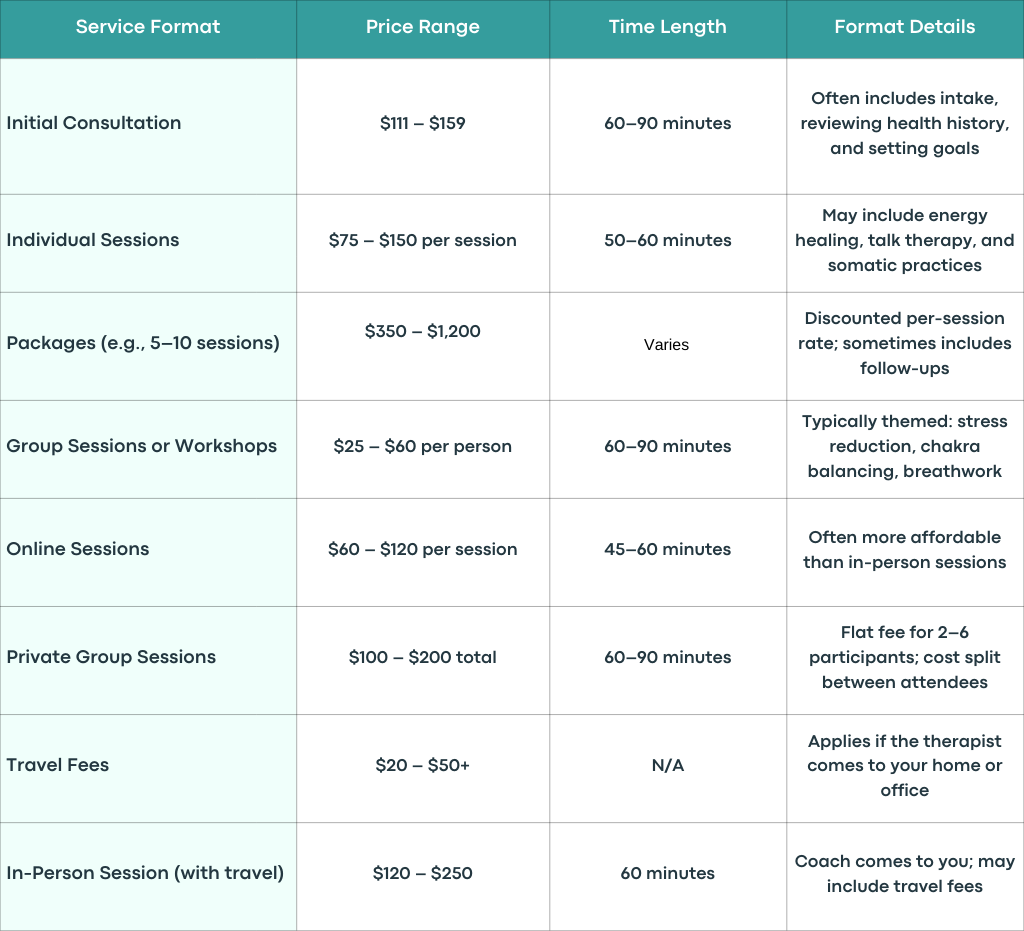This screenshot has height=931, width=1024.
Task: Select the Individual Sessions row label
Action: 93,240
